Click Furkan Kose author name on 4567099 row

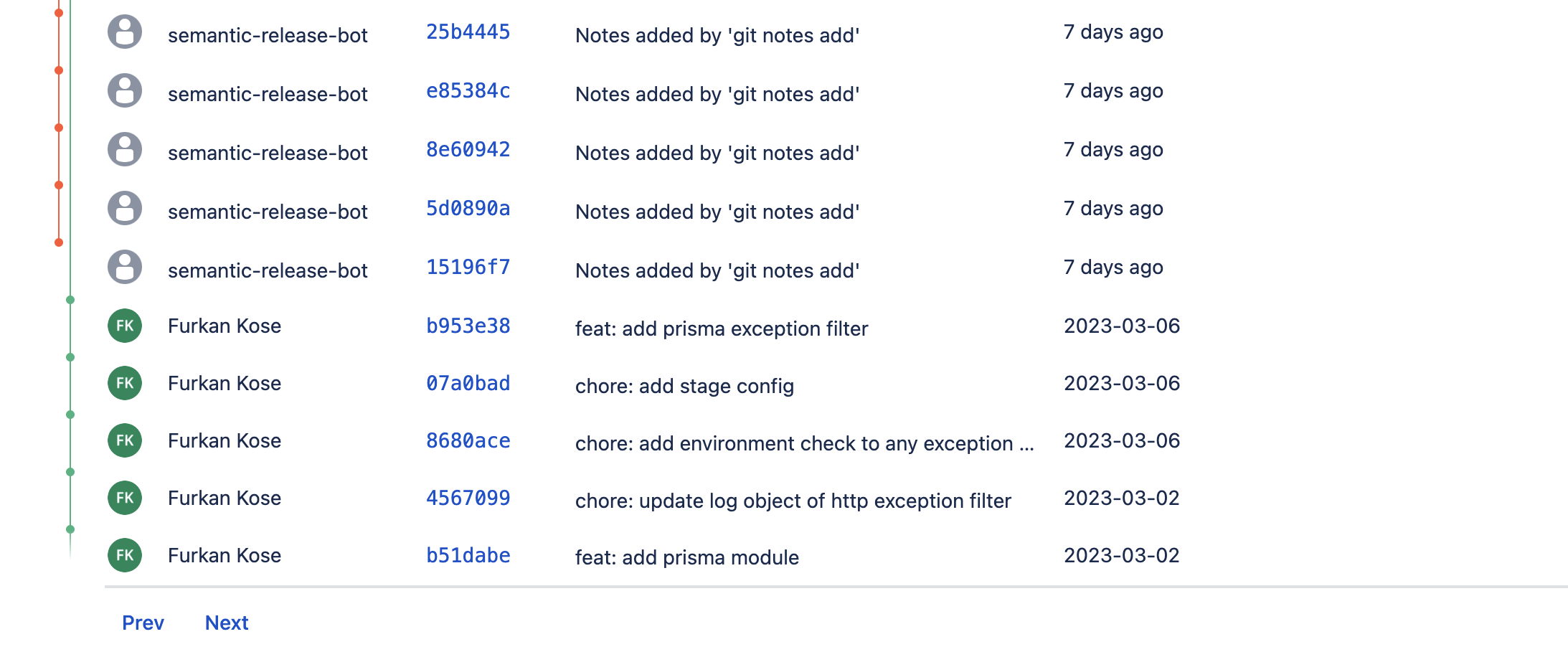pos(225,498)
